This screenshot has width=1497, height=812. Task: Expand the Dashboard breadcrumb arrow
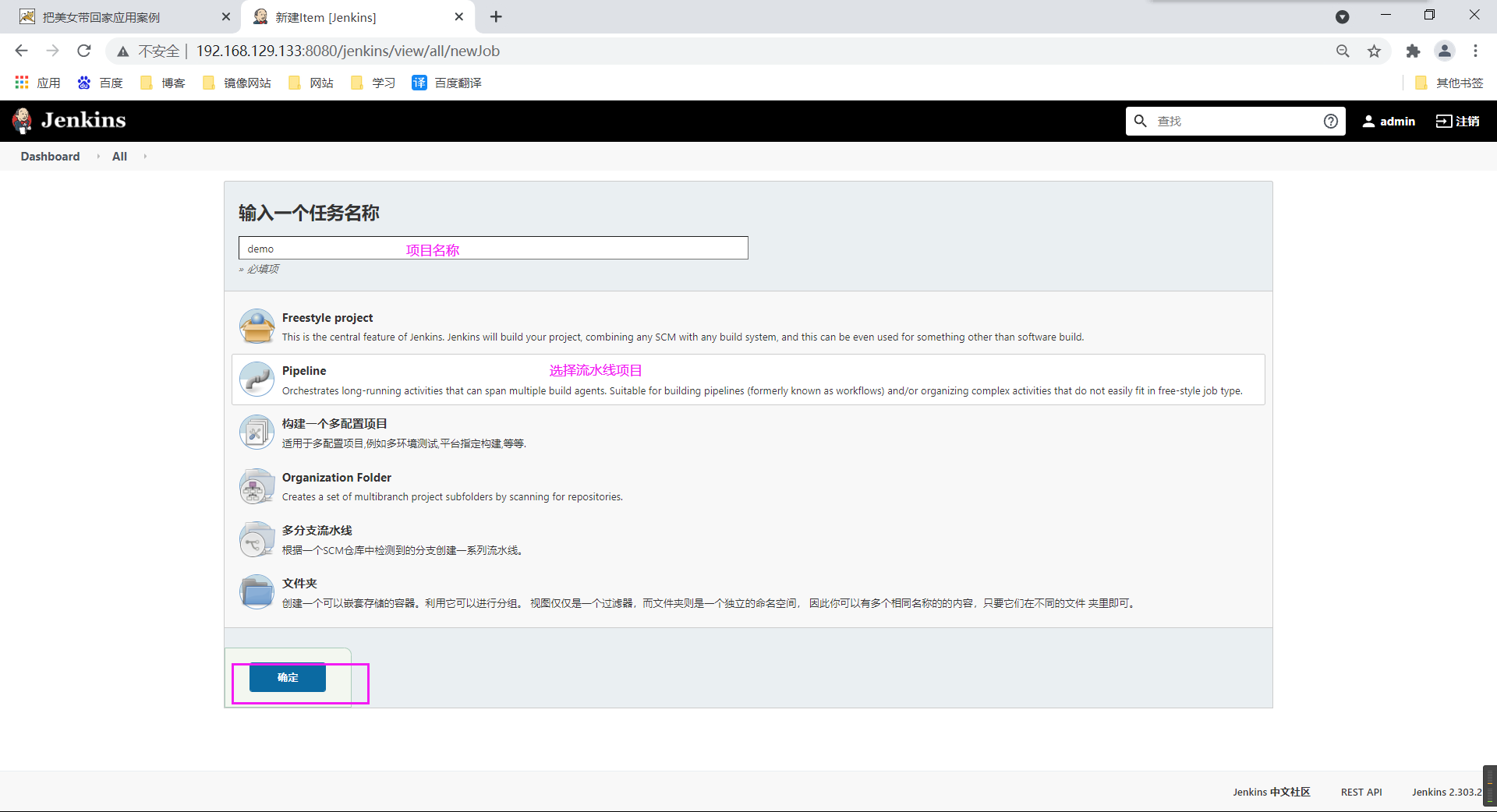click(98, 157)
